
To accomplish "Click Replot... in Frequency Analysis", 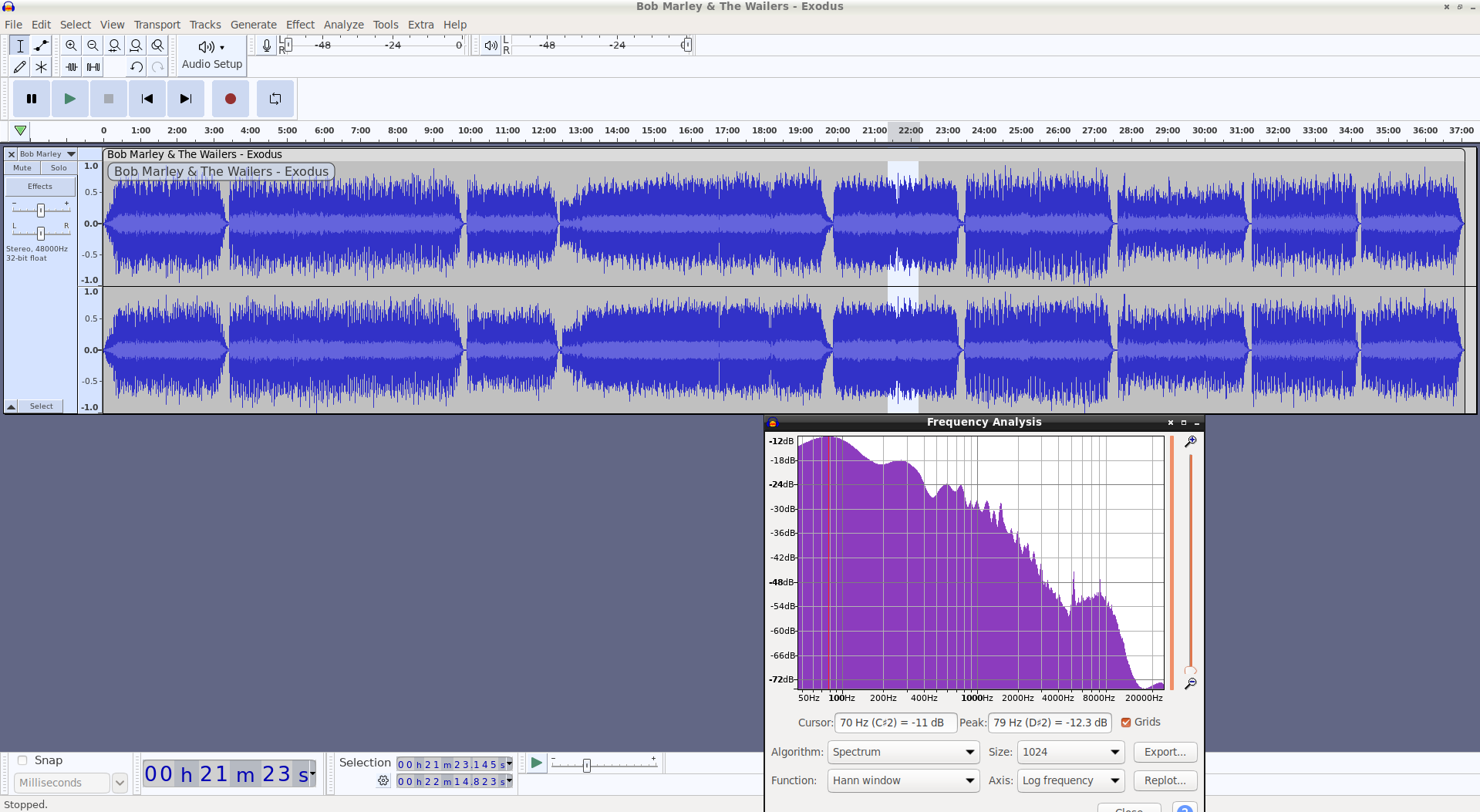I will tap(1165, 780).
